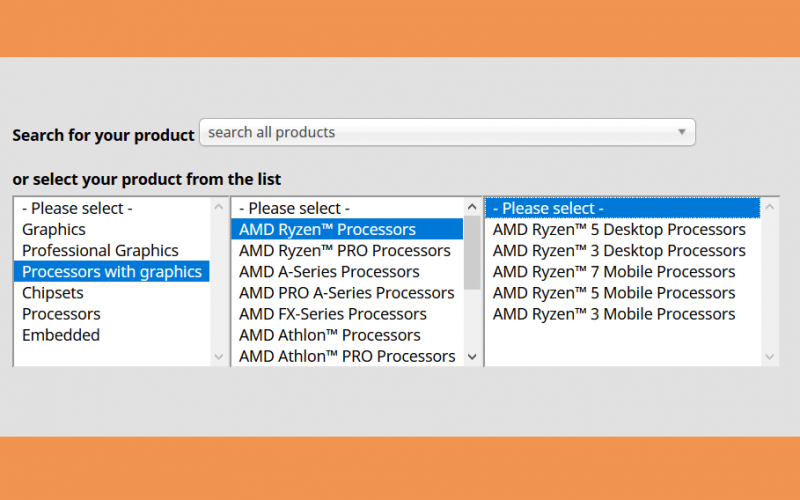This screenshot has width=800, height=500.
Task: Click middle list scroll up arrow
Action: click(x=472, y=207)
